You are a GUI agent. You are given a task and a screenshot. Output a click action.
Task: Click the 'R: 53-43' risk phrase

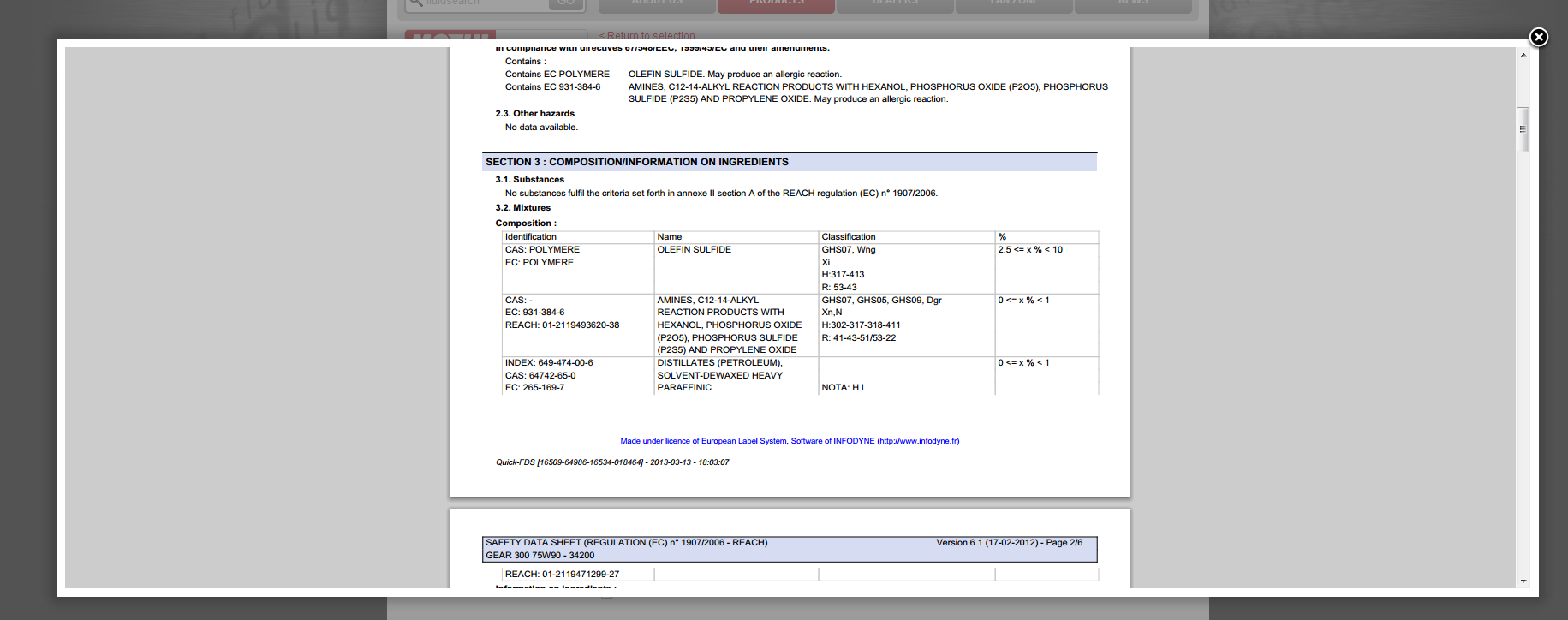click(838, 288)
